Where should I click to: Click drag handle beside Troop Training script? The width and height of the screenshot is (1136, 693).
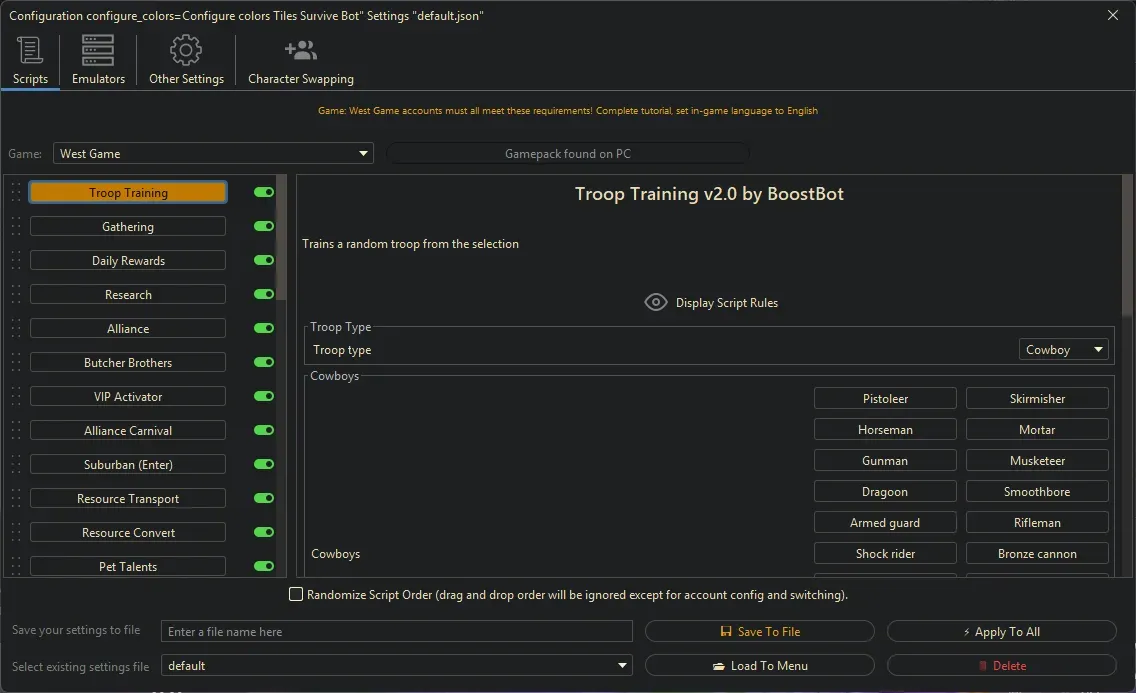16,193
